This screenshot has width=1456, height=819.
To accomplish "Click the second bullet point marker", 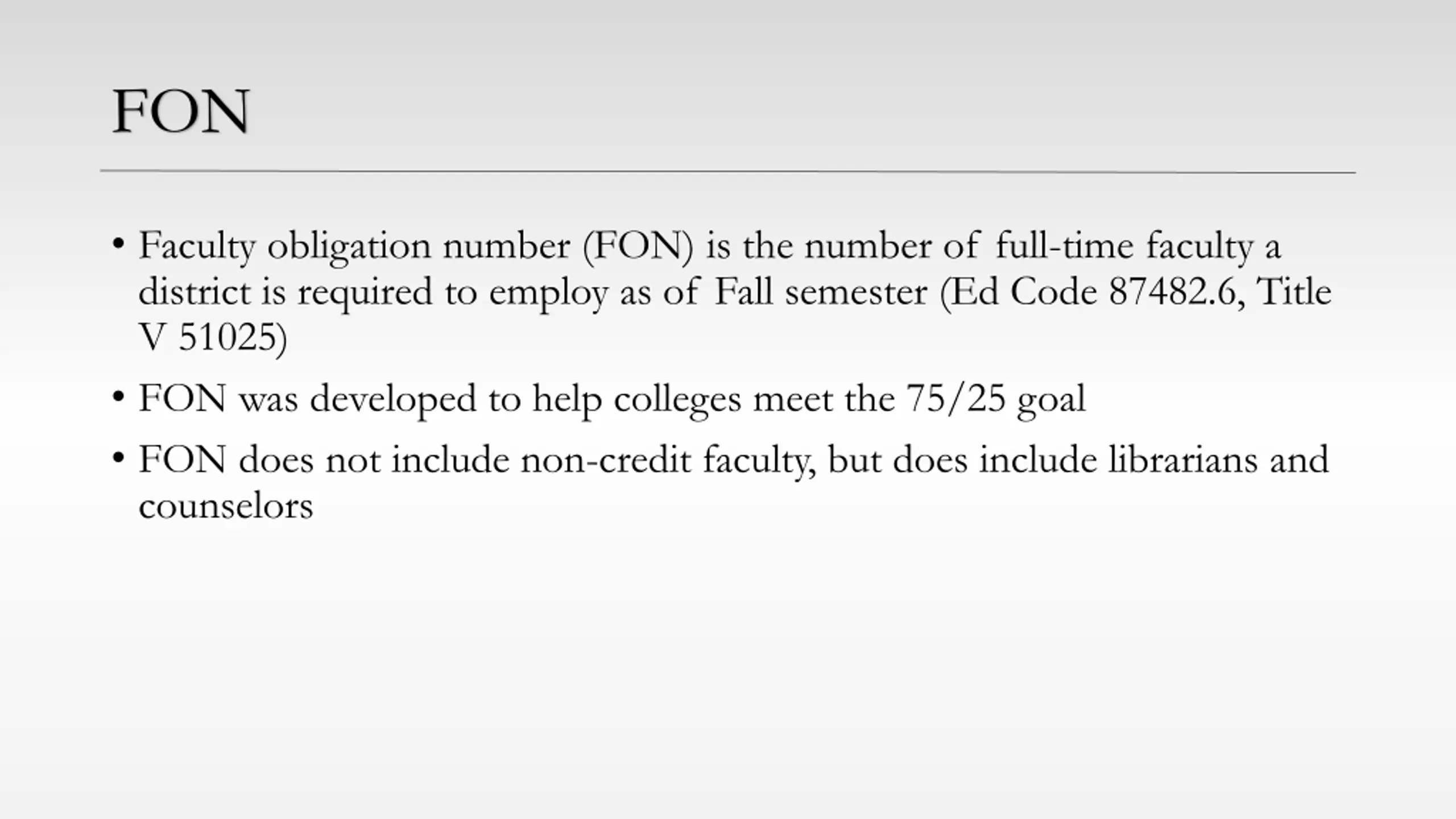I will point(118,396).
